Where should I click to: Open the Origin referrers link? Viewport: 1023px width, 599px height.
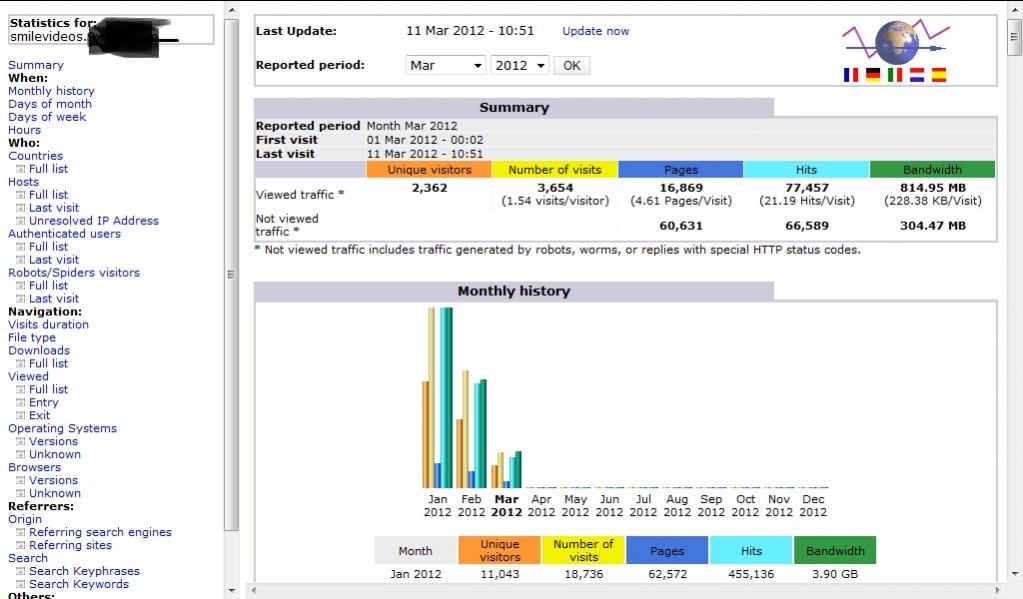click(25, 519)
